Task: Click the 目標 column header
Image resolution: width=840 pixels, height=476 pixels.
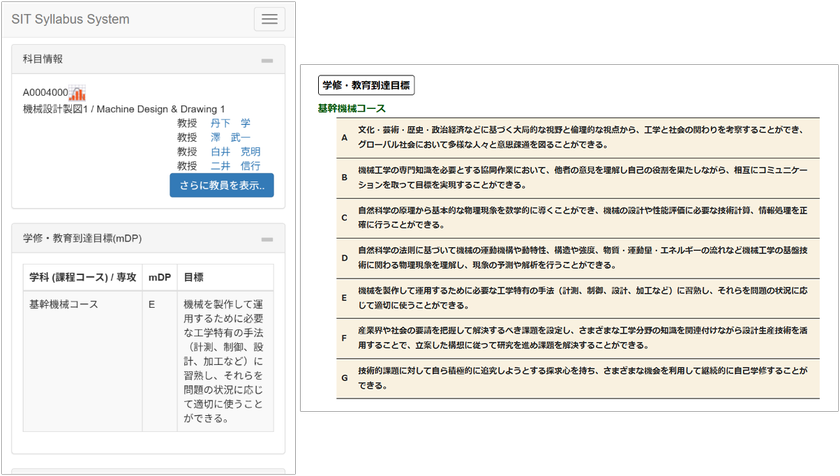Action: [226, 277]
